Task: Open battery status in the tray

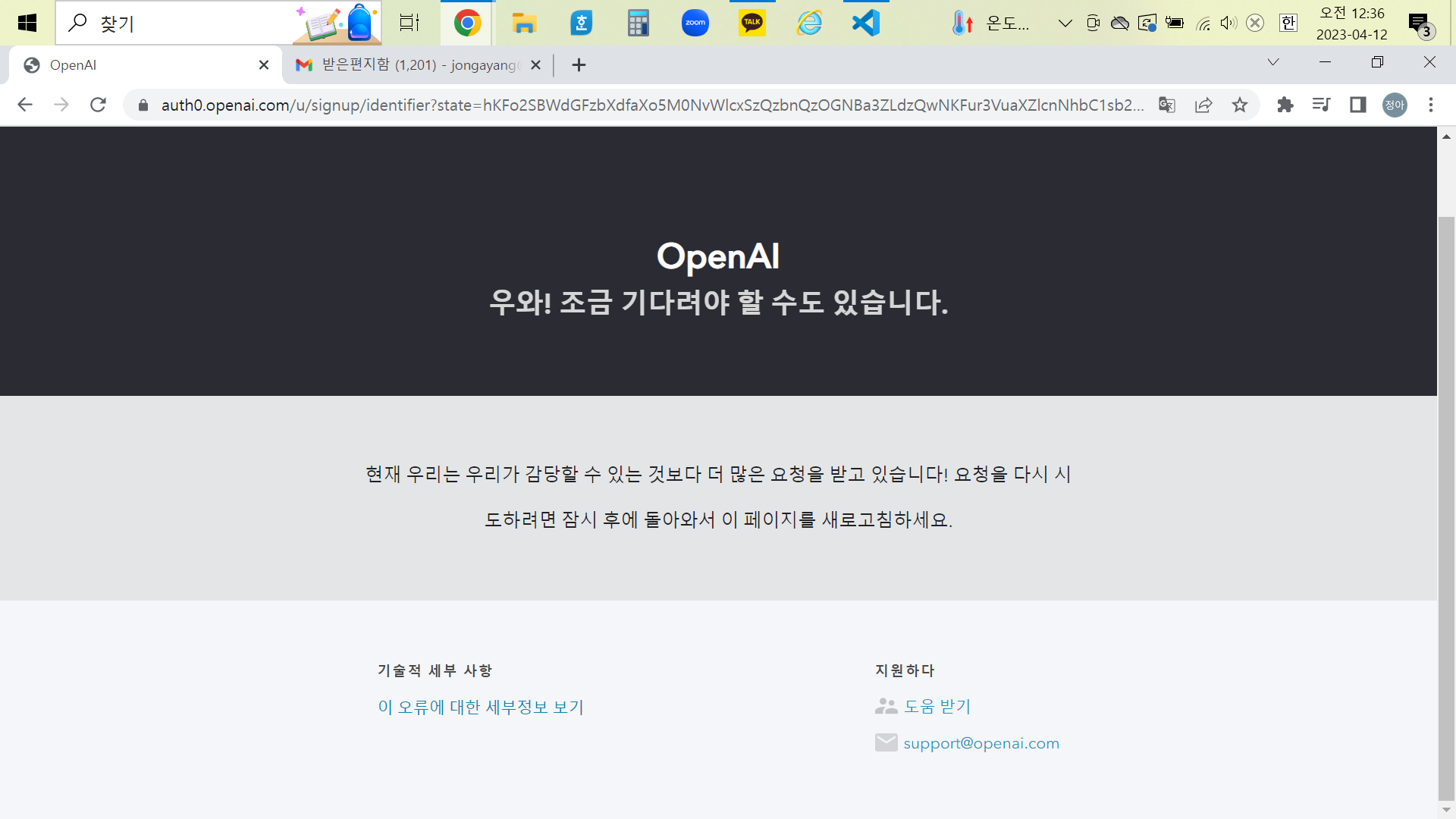Action: click(x=1174, y=23)
